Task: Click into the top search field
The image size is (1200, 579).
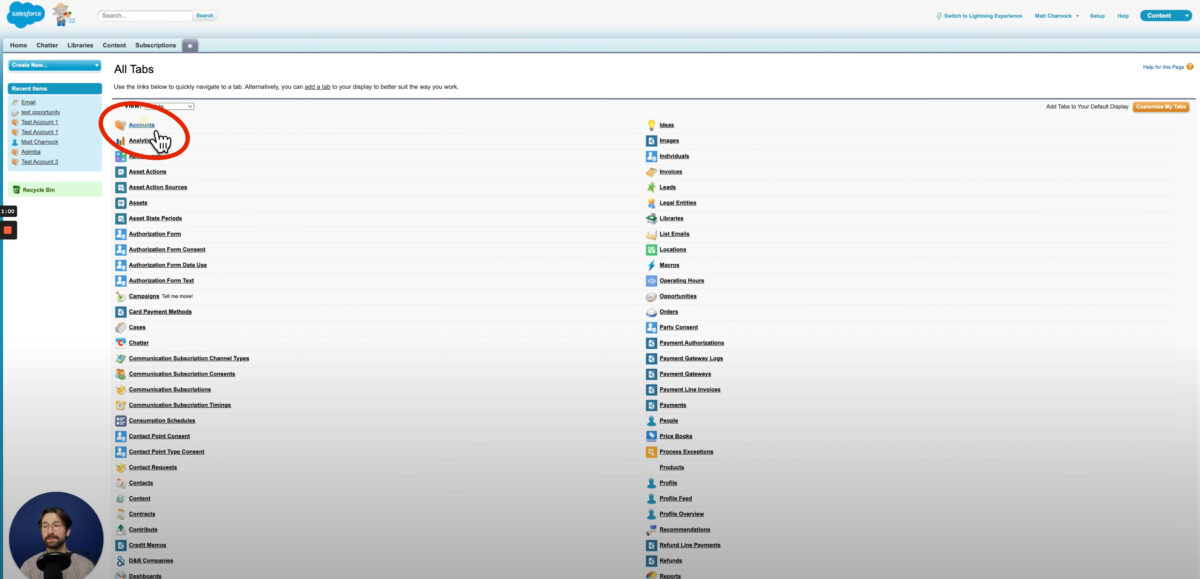Action: click(x=146, y=16)
